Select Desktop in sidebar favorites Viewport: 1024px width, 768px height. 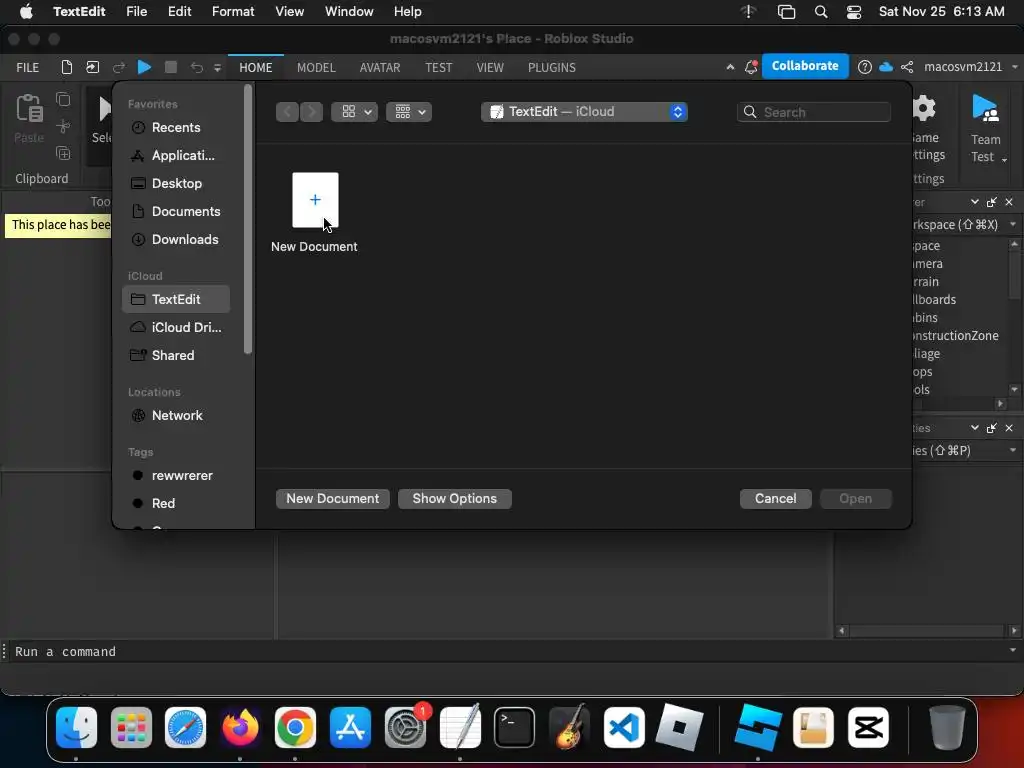pyautogui.click(x=176, y=184)
